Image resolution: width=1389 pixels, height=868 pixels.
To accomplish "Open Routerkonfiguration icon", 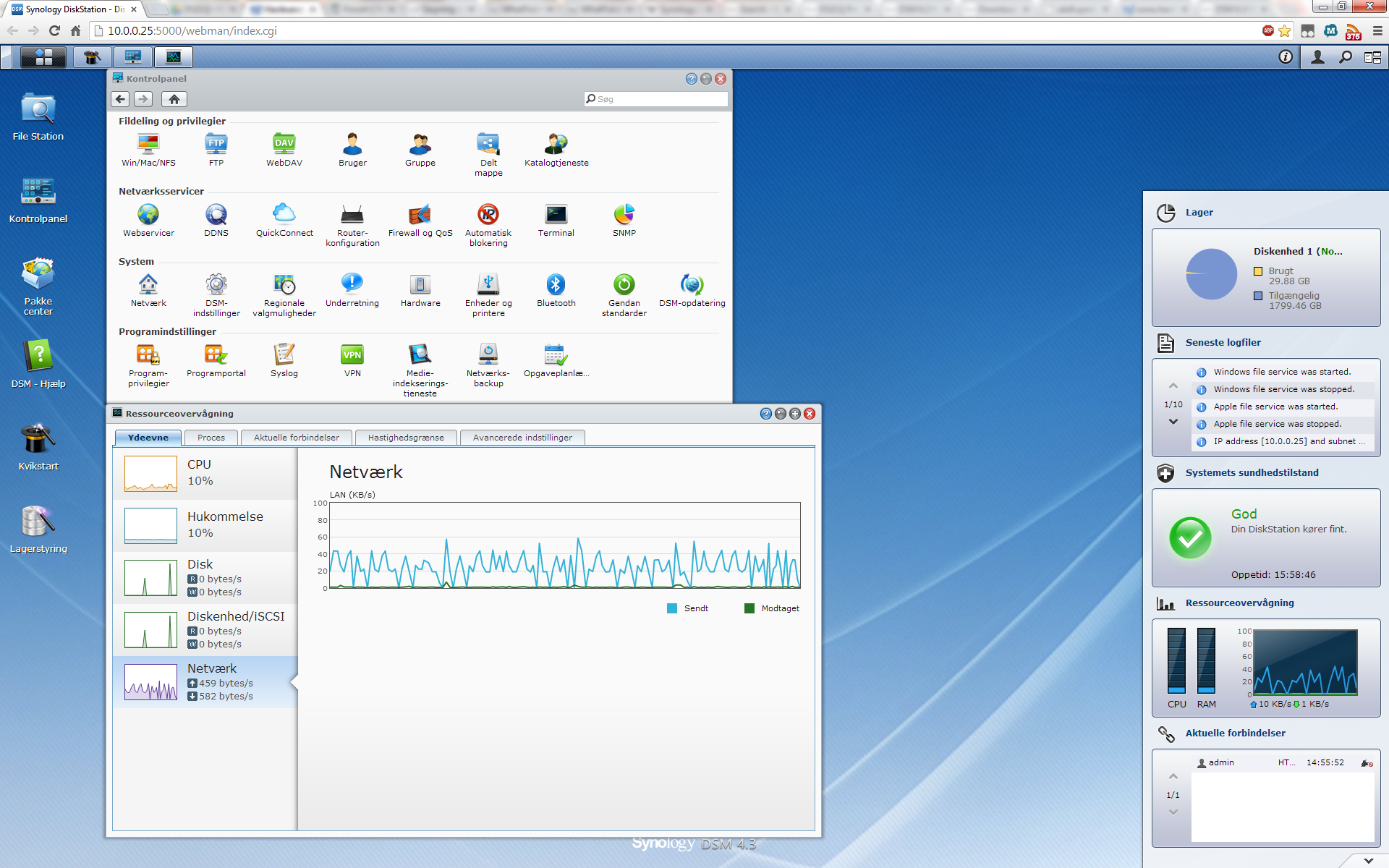I will point(352,224).
